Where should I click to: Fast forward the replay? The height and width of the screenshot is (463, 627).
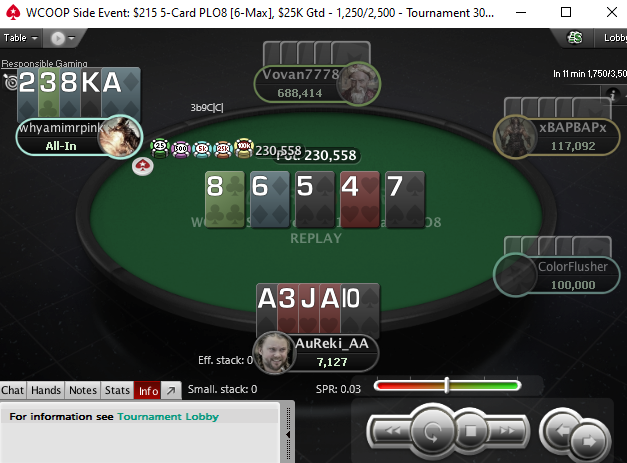coord(507,431)
